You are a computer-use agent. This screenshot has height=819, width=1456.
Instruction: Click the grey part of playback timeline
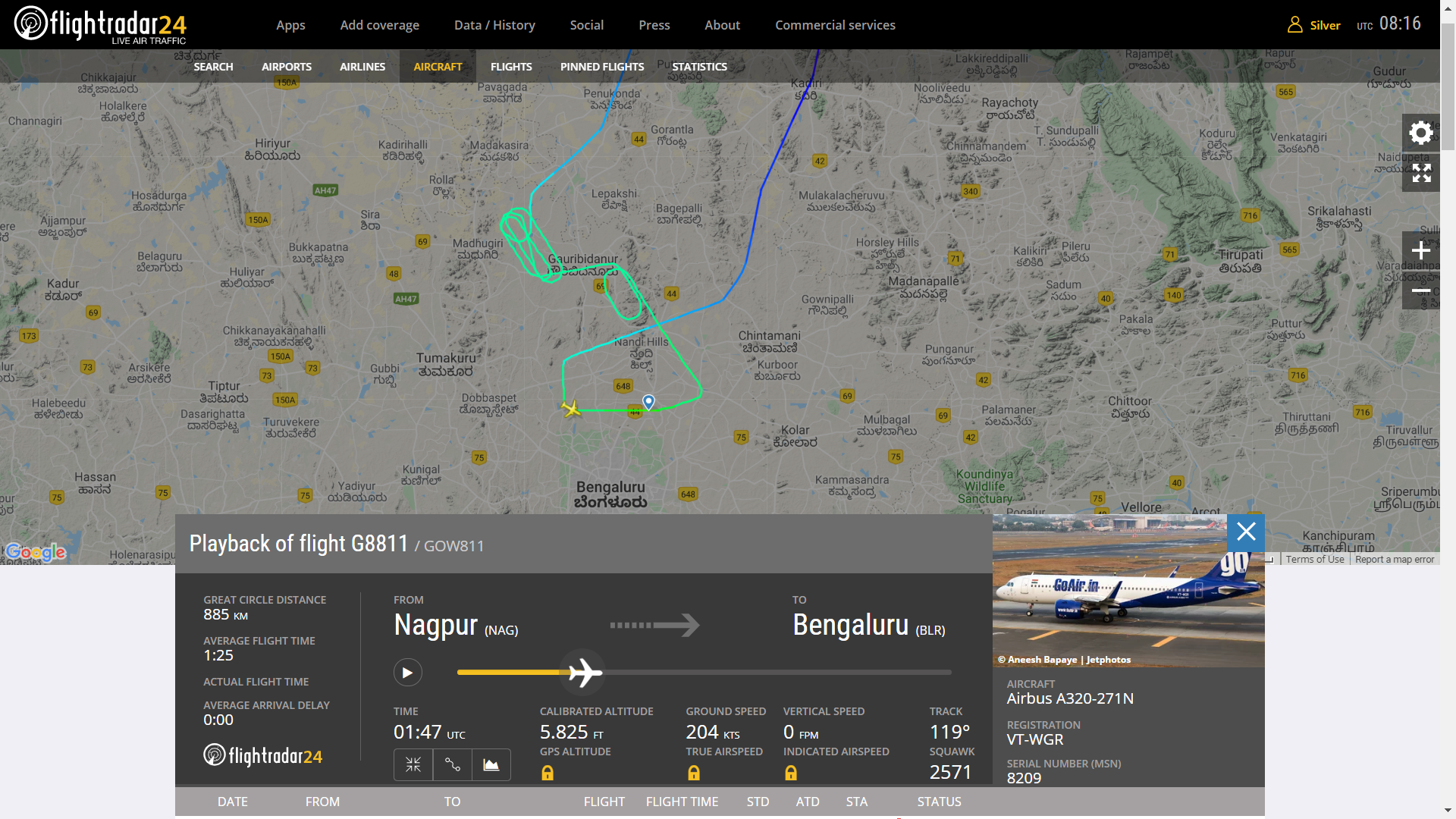coord(777,672)
